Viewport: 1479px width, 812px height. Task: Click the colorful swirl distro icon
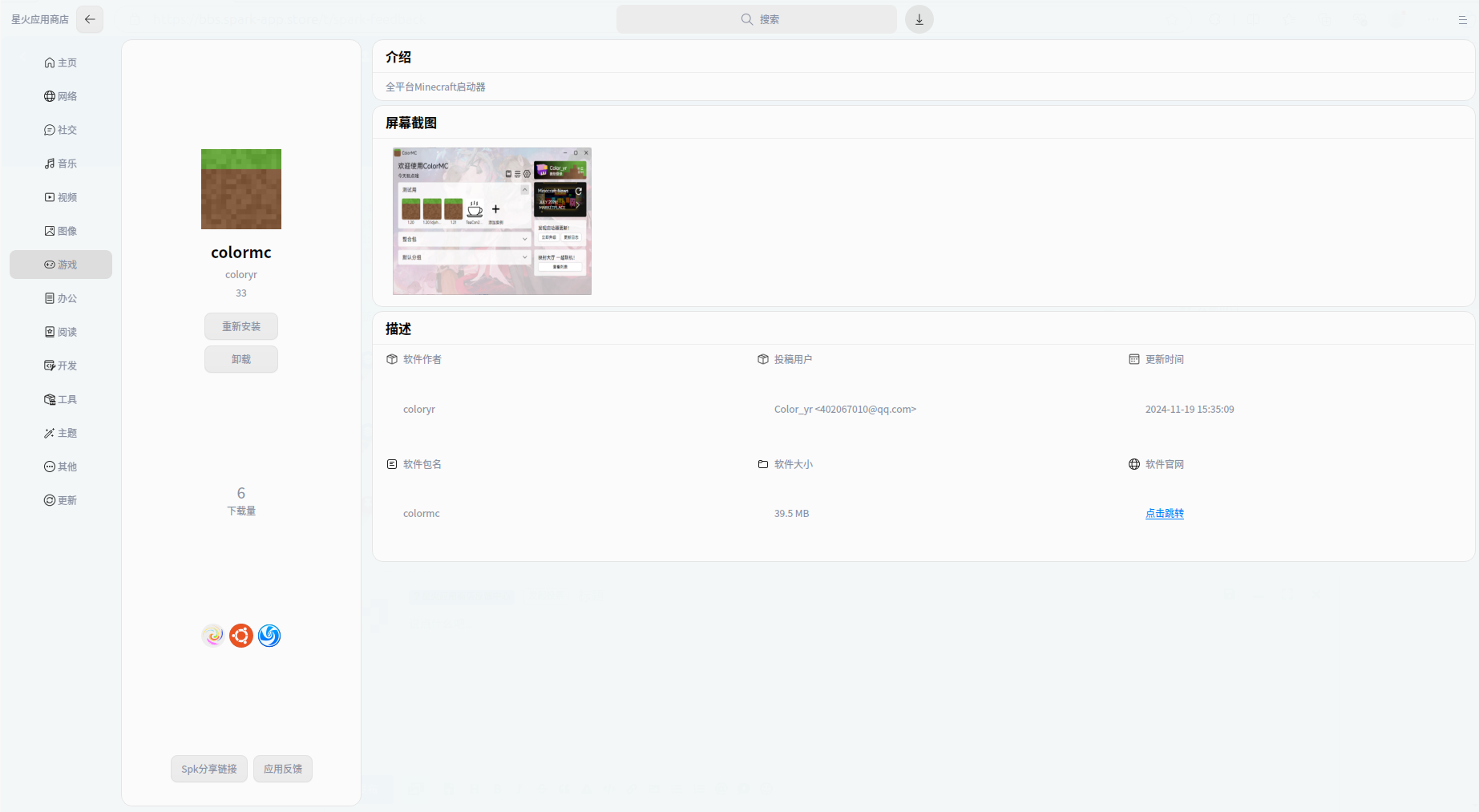coord(213,636)
